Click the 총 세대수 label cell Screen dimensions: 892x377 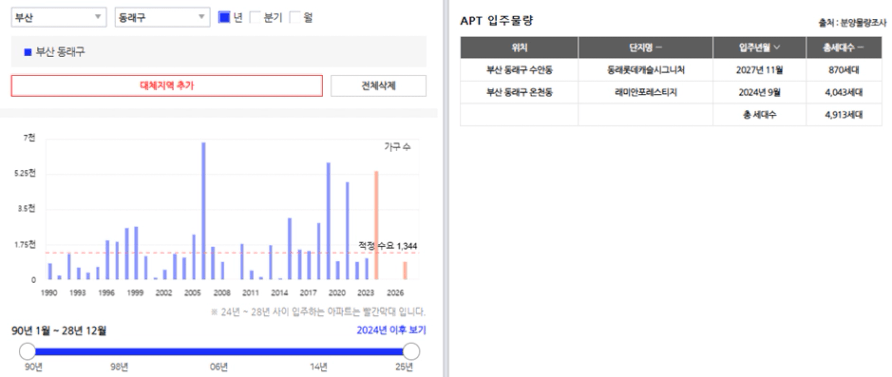759,114
